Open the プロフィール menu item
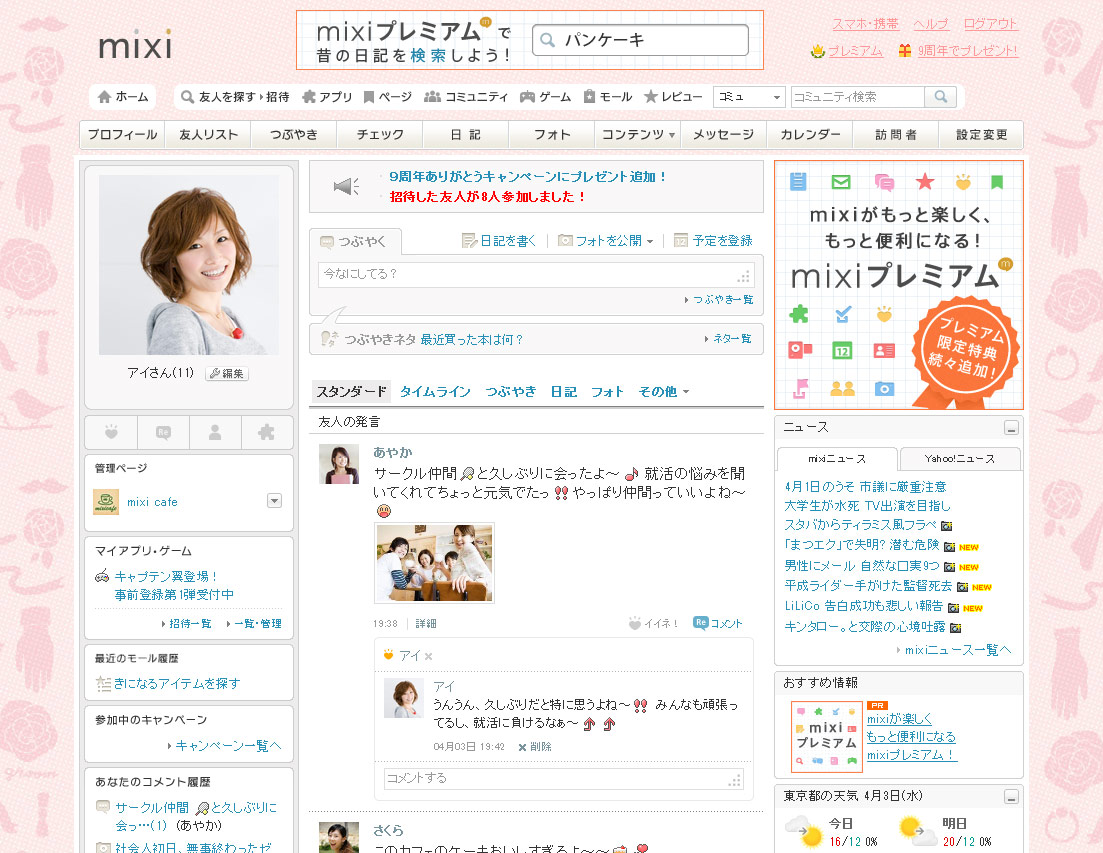 click(x=122, y=134)
